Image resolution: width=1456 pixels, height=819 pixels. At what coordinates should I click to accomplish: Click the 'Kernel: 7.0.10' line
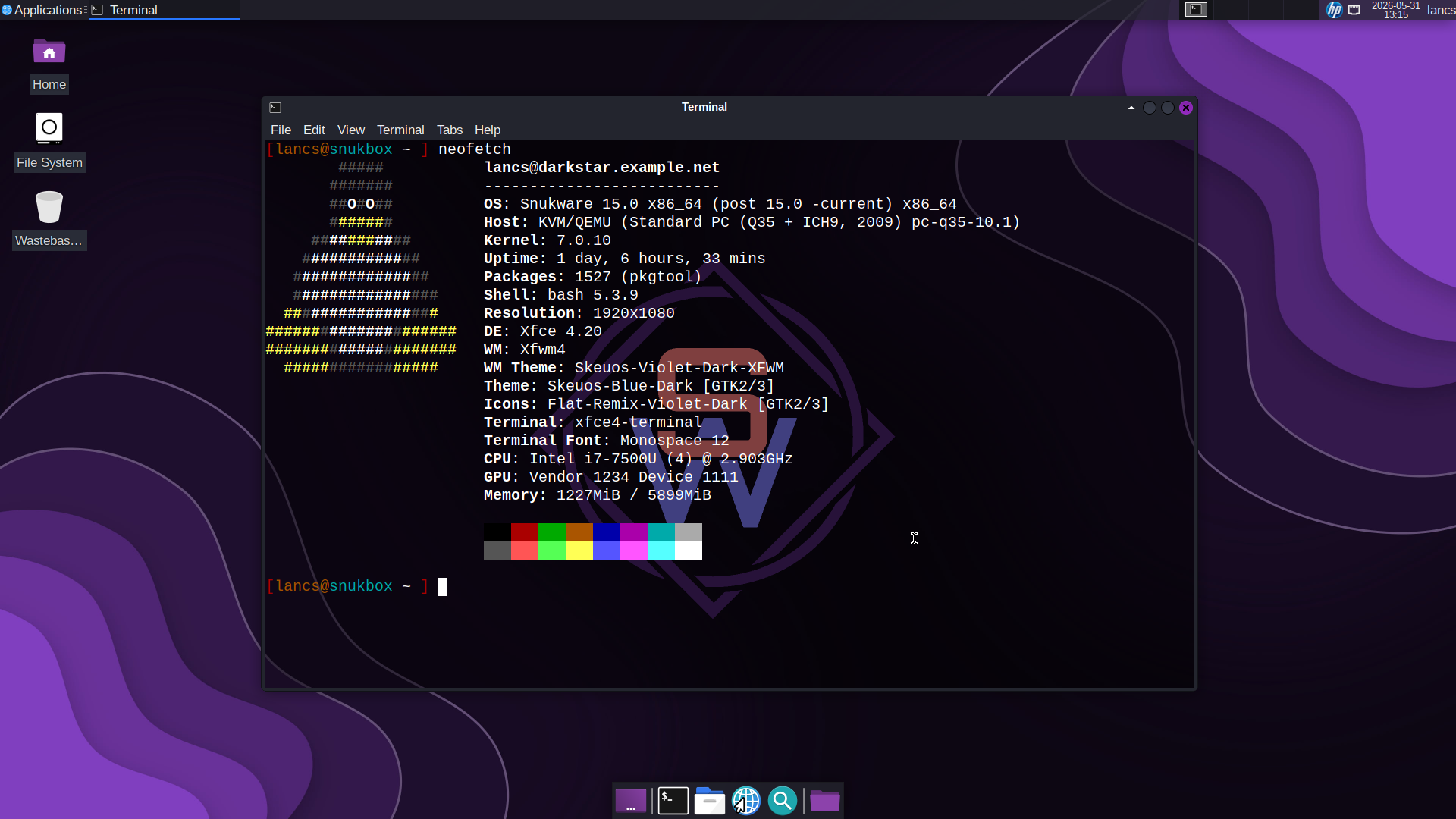tap(548, 240)
